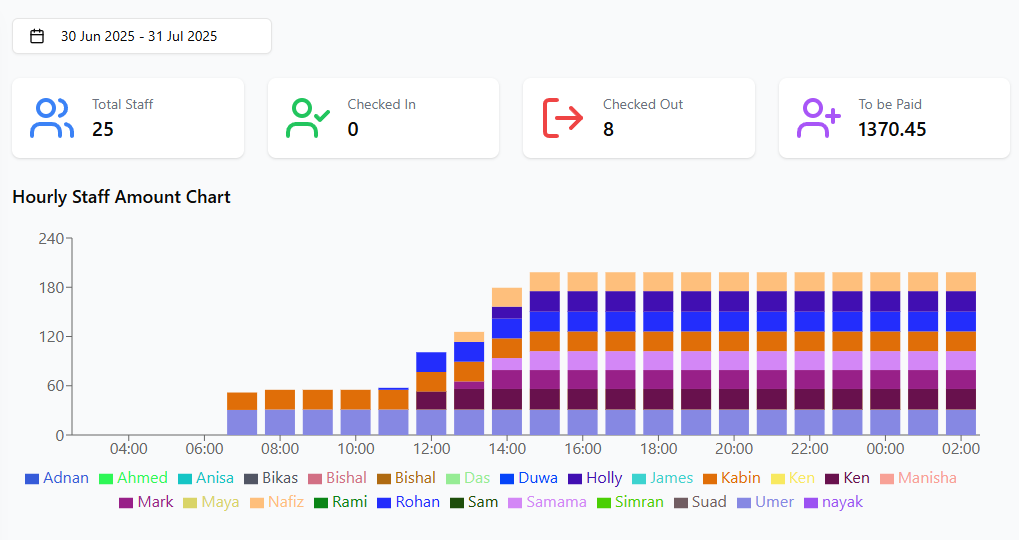Click the calendar icon in the date picker
The height and width of the screenshot is (540, 1019).
(37, 36)
